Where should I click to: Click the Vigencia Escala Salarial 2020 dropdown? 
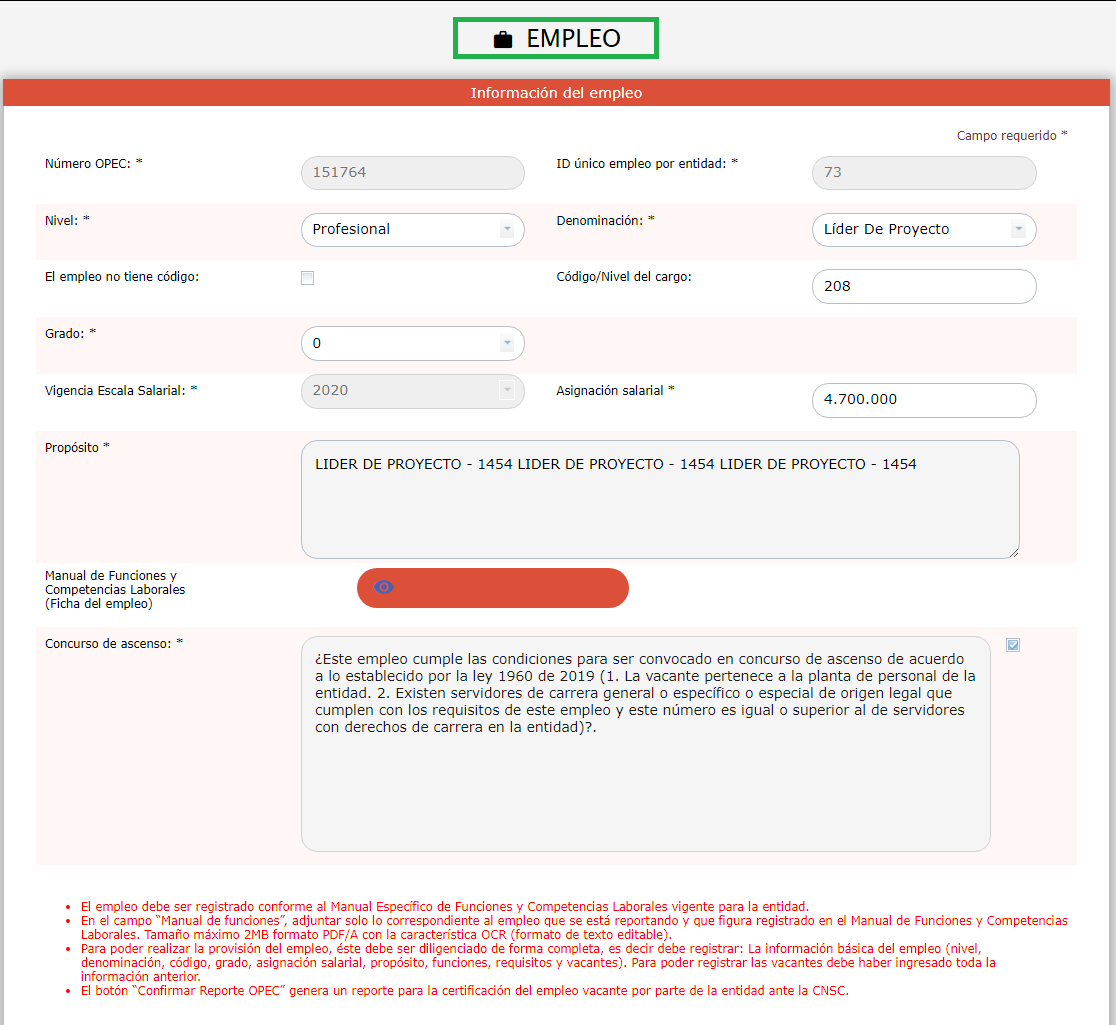coord(412,391)
